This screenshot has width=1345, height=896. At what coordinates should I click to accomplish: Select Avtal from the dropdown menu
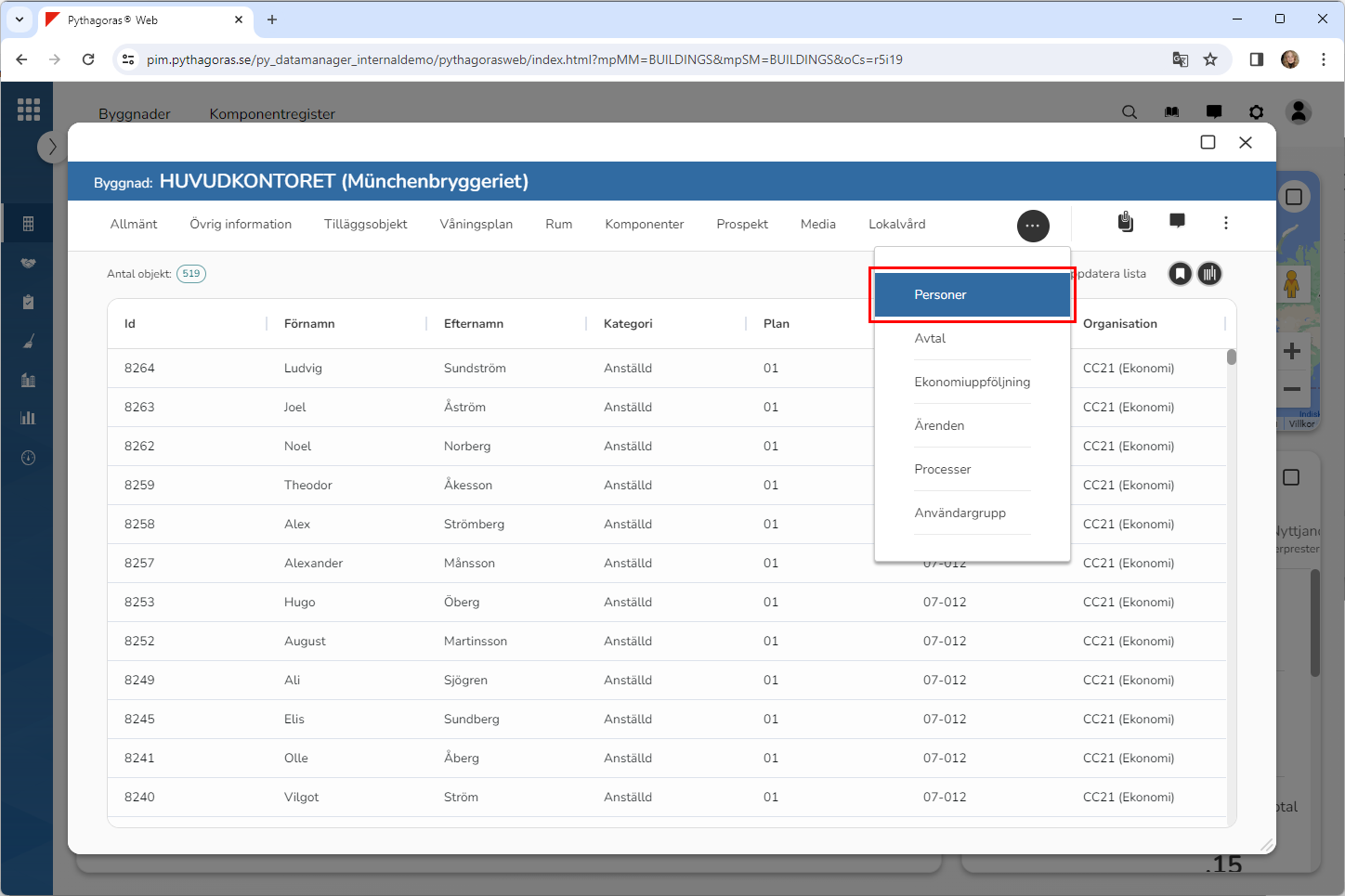pos(930,339)
